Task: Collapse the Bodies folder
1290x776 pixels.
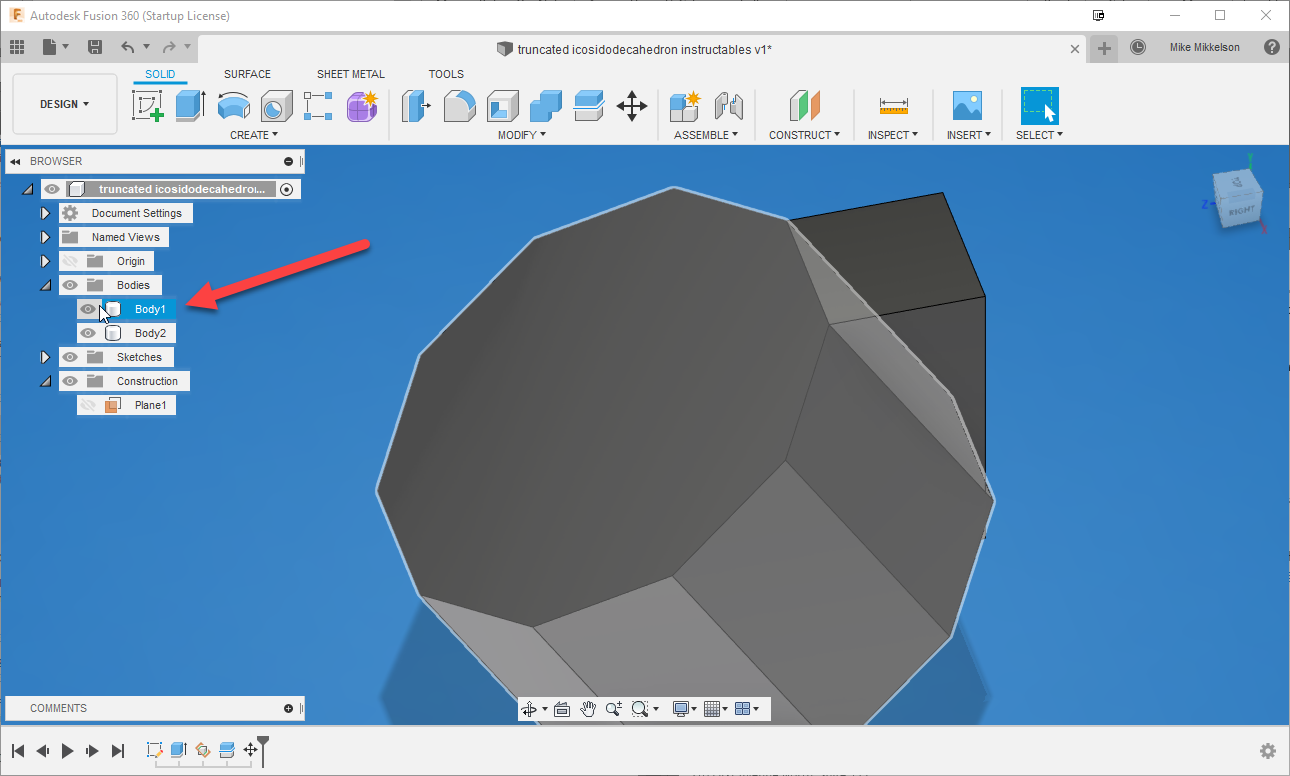Action: tap(45, 284)
